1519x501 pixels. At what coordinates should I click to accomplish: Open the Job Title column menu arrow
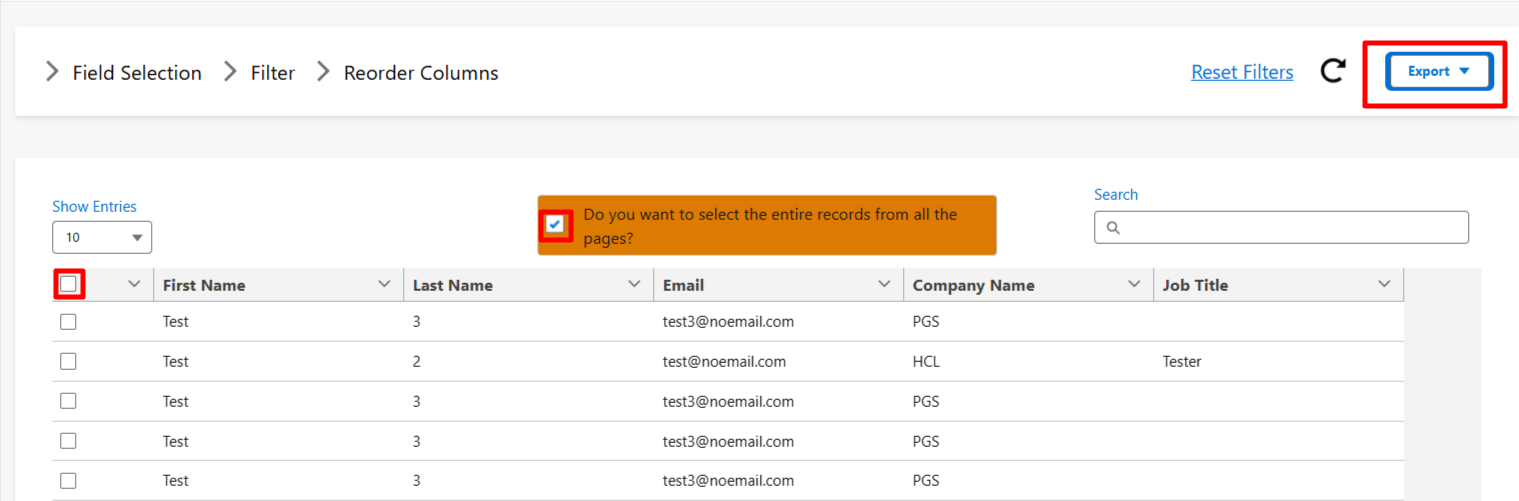pyautogui.click(x=1384, y=285)
